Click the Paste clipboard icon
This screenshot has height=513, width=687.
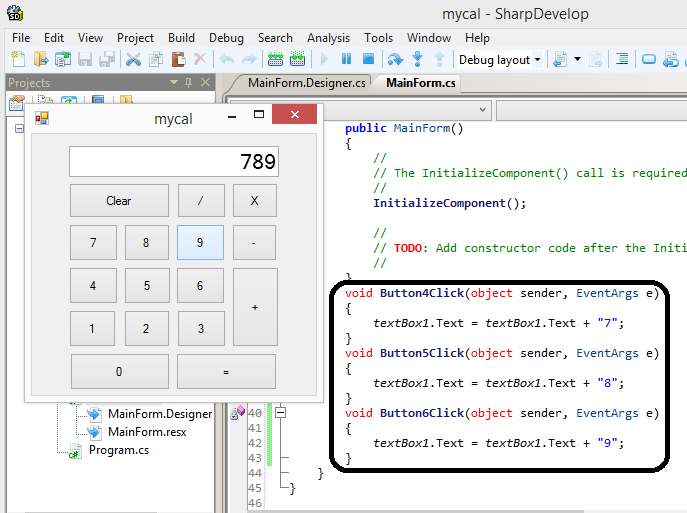point(178,60)
